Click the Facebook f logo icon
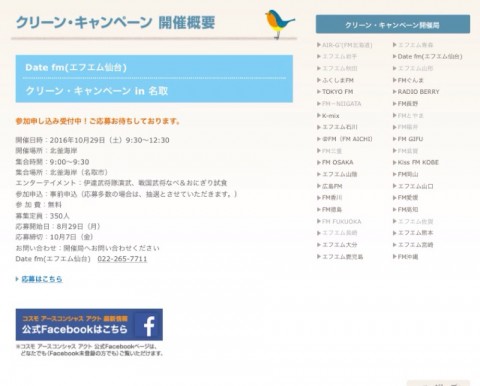 point(149,325)
